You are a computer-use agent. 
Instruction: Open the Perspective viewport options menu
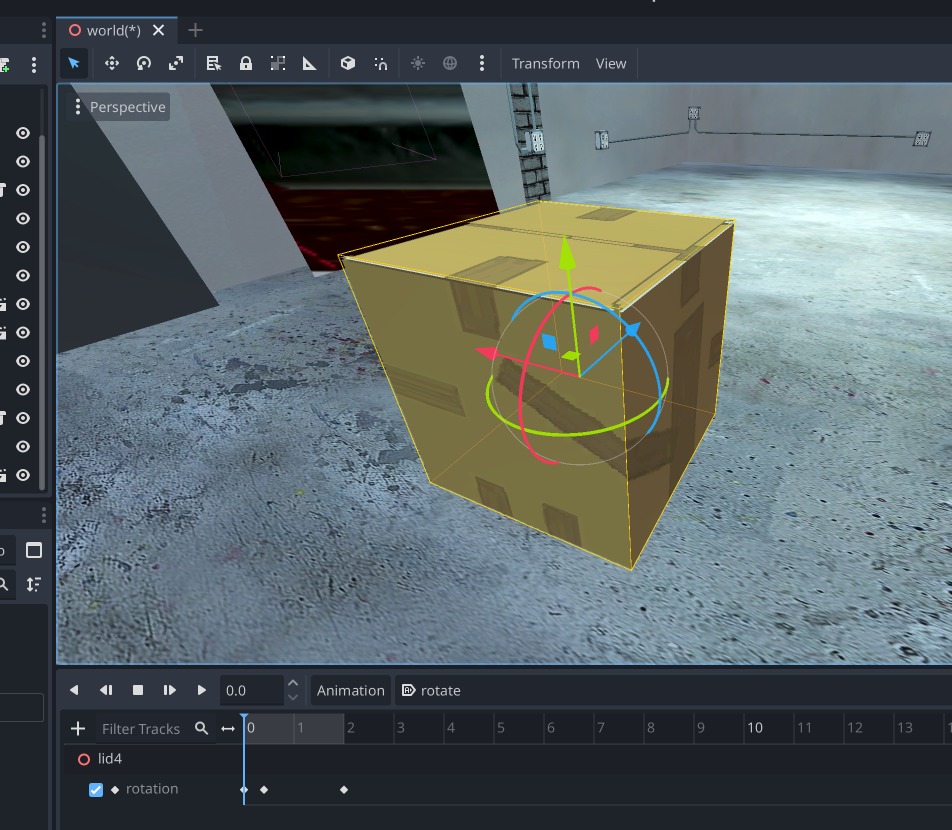click(119, 107)
